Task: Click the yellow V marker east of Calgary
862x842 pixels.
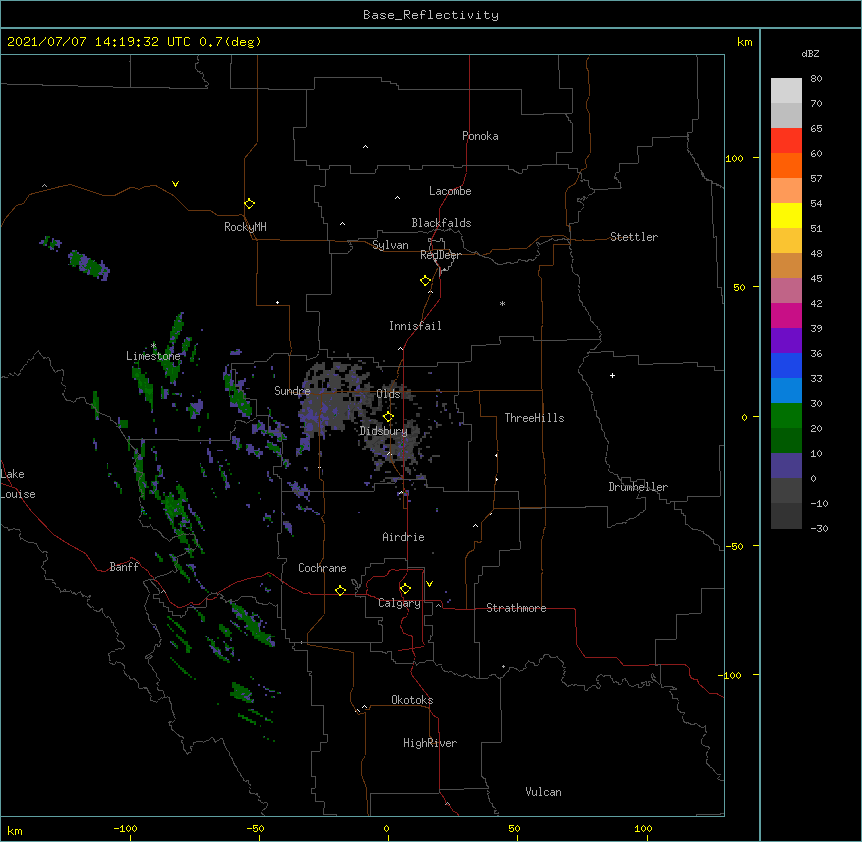Action: [429, 584]
